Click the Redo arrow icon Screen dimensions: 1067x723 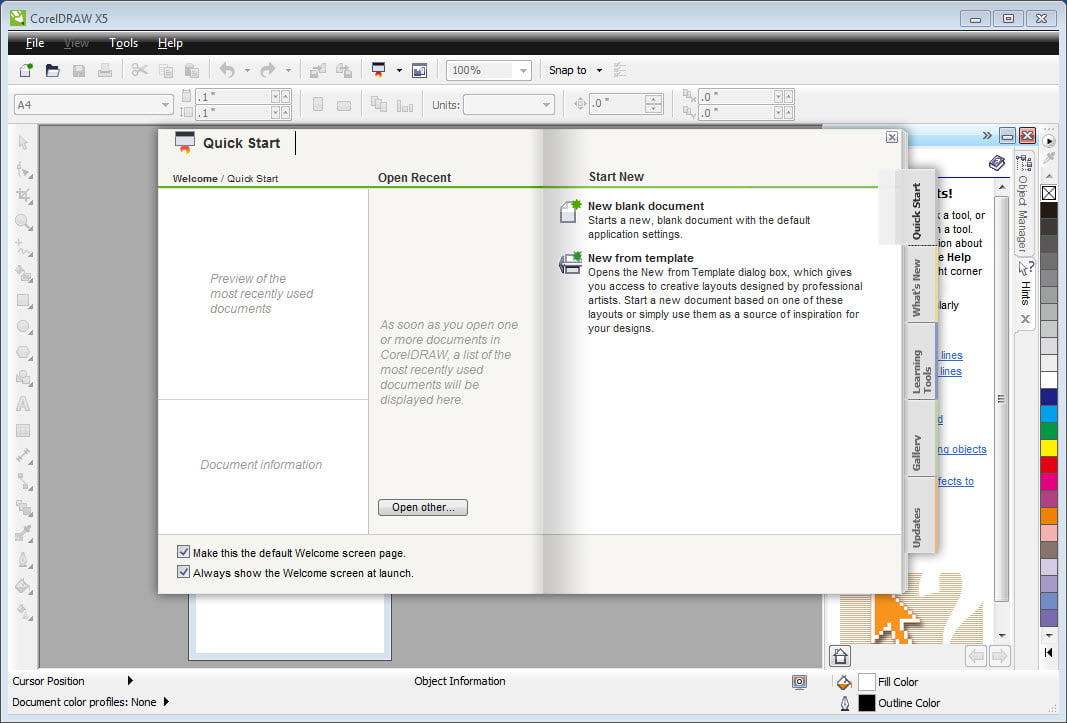pyautogui.click(x=268, y=70)
